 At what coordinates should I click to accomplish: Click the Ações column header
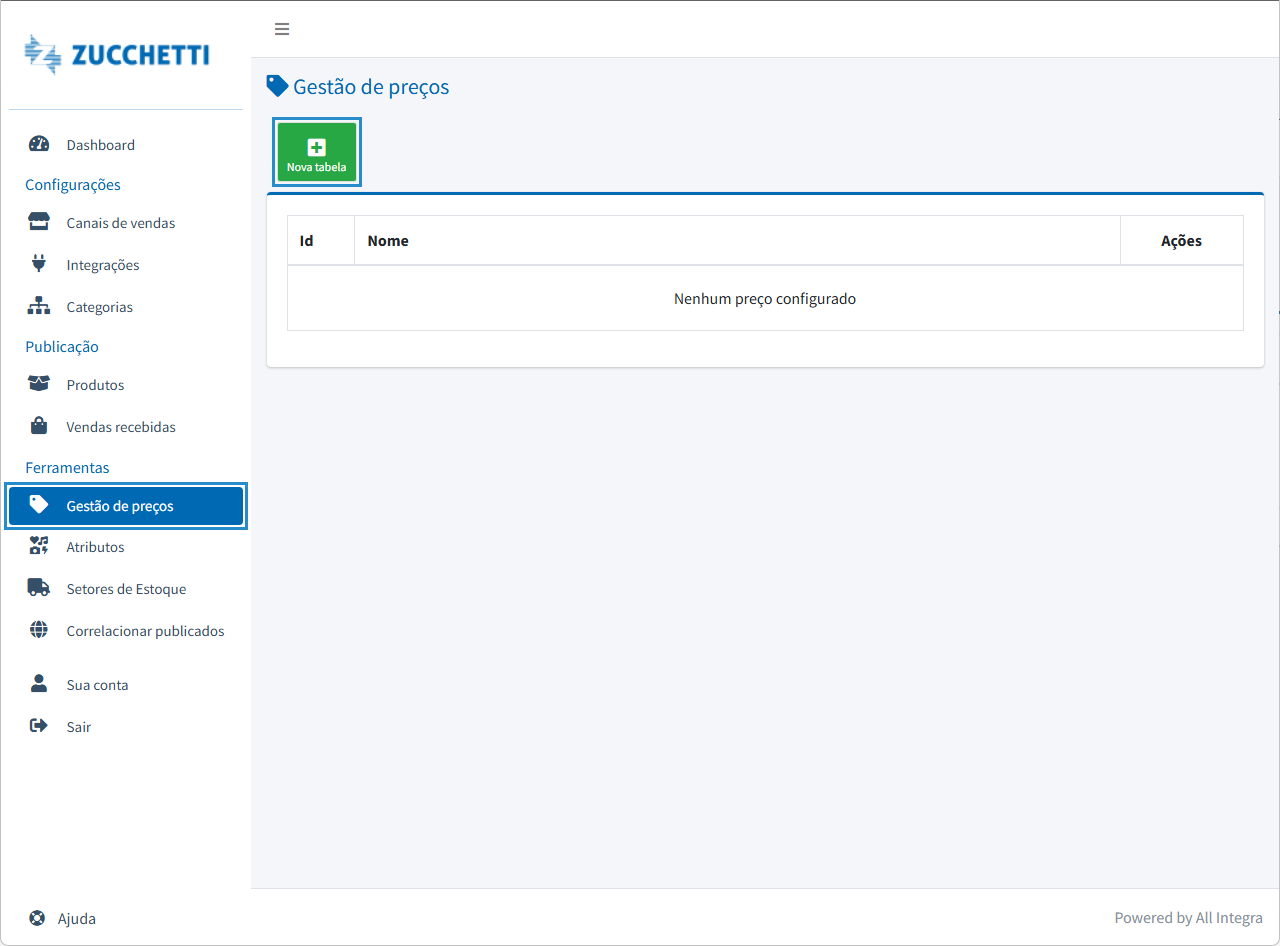(x=1181, y=241)
